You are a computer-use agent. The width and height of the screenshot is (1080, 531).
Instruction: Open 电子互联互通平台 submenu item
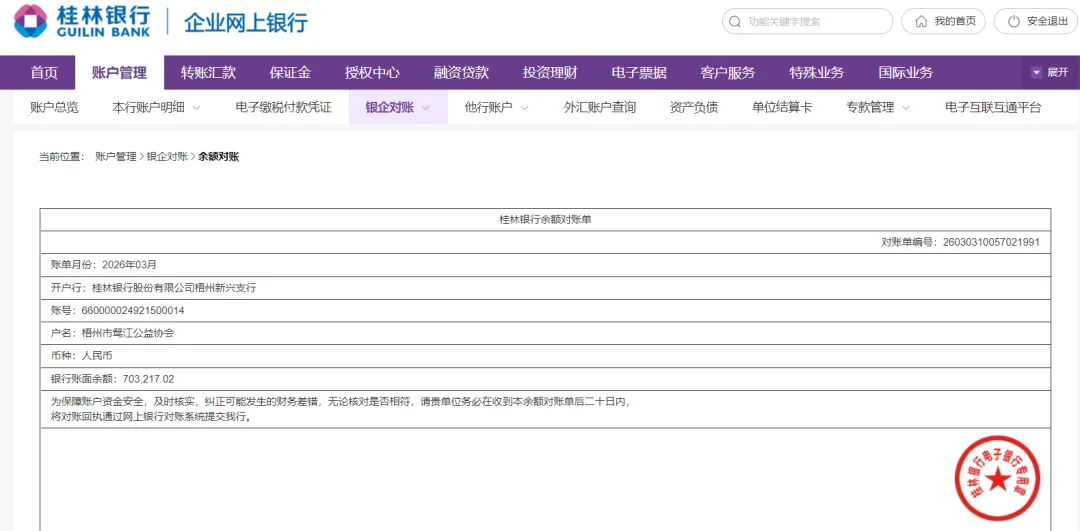993,107
